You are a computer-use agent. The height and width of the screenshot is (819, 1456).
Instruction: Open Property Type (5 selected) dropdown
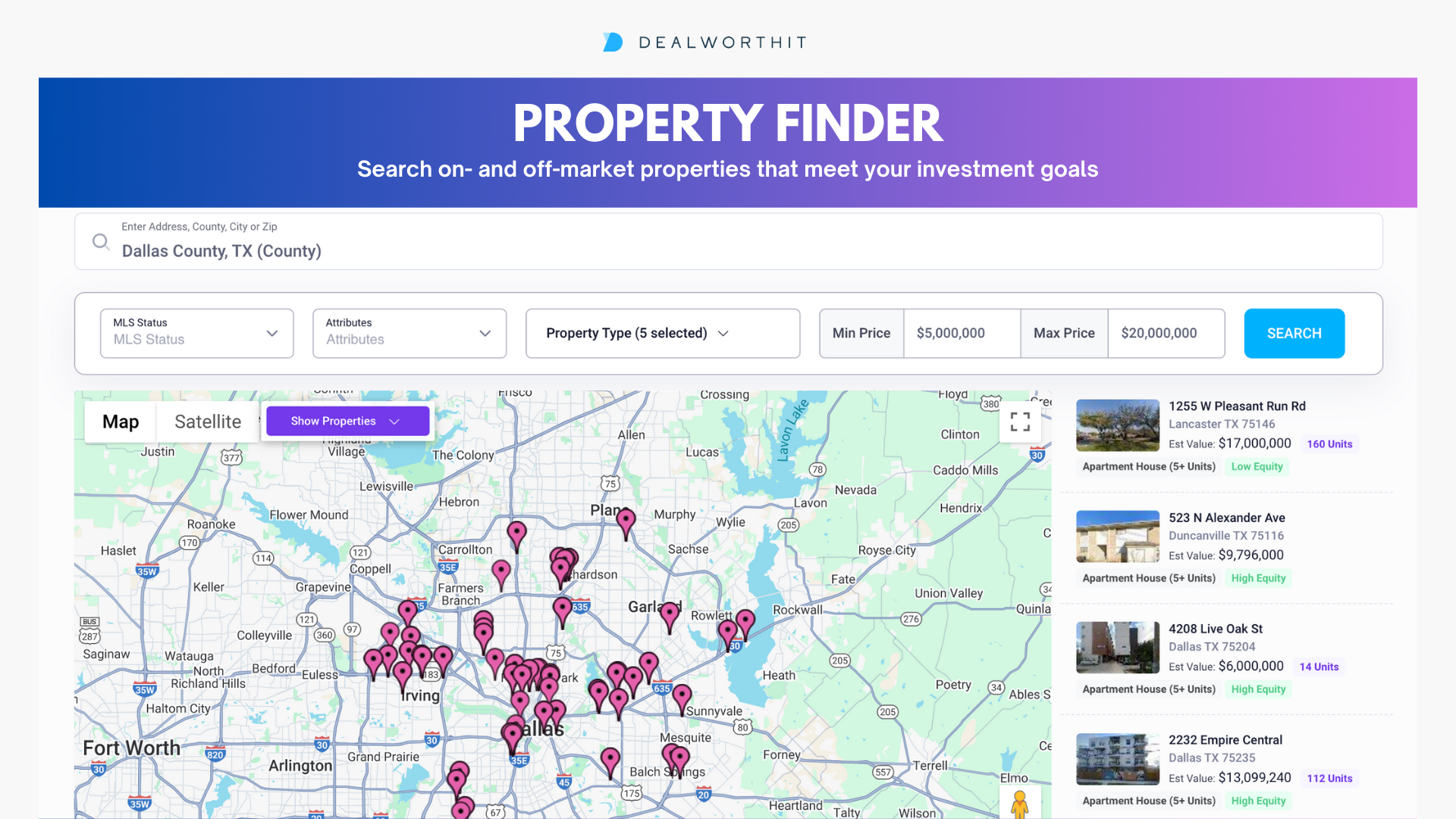tap(662, 333)
